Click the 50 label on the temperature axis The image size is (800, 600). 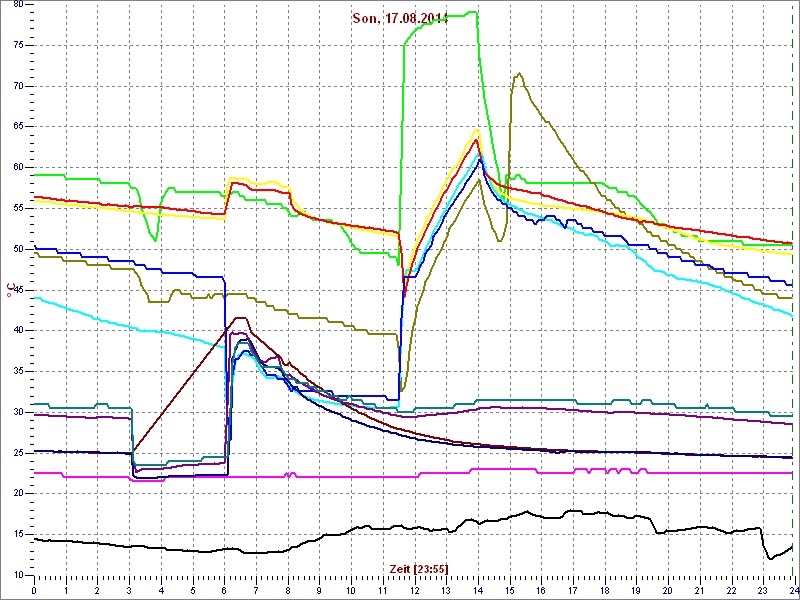click(x=17, y=249)
